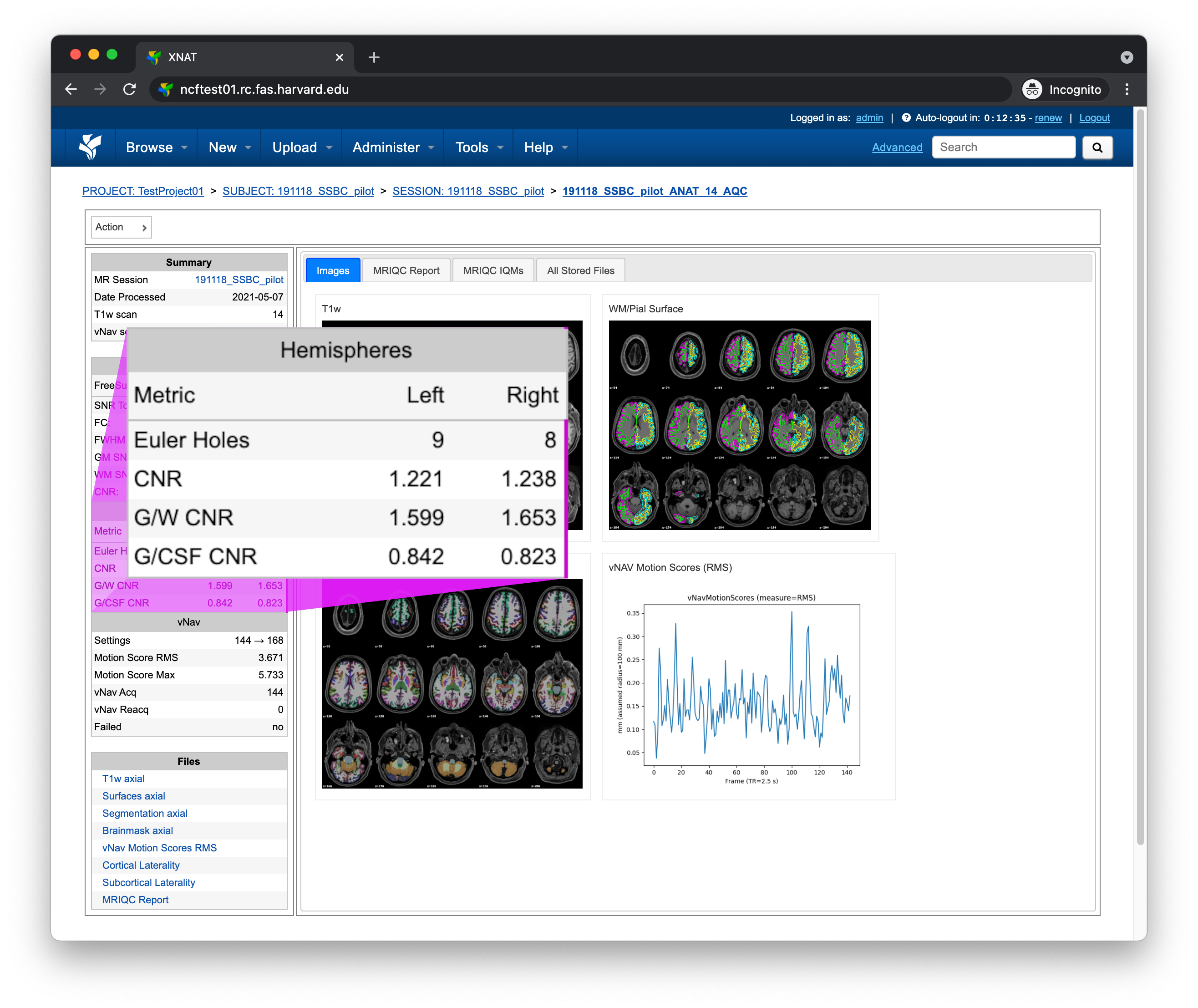Open the MR Session 191118_SSBC_pilot link
The width and height of the screenshot is (1198, 1008).
[x=239, y=280]
